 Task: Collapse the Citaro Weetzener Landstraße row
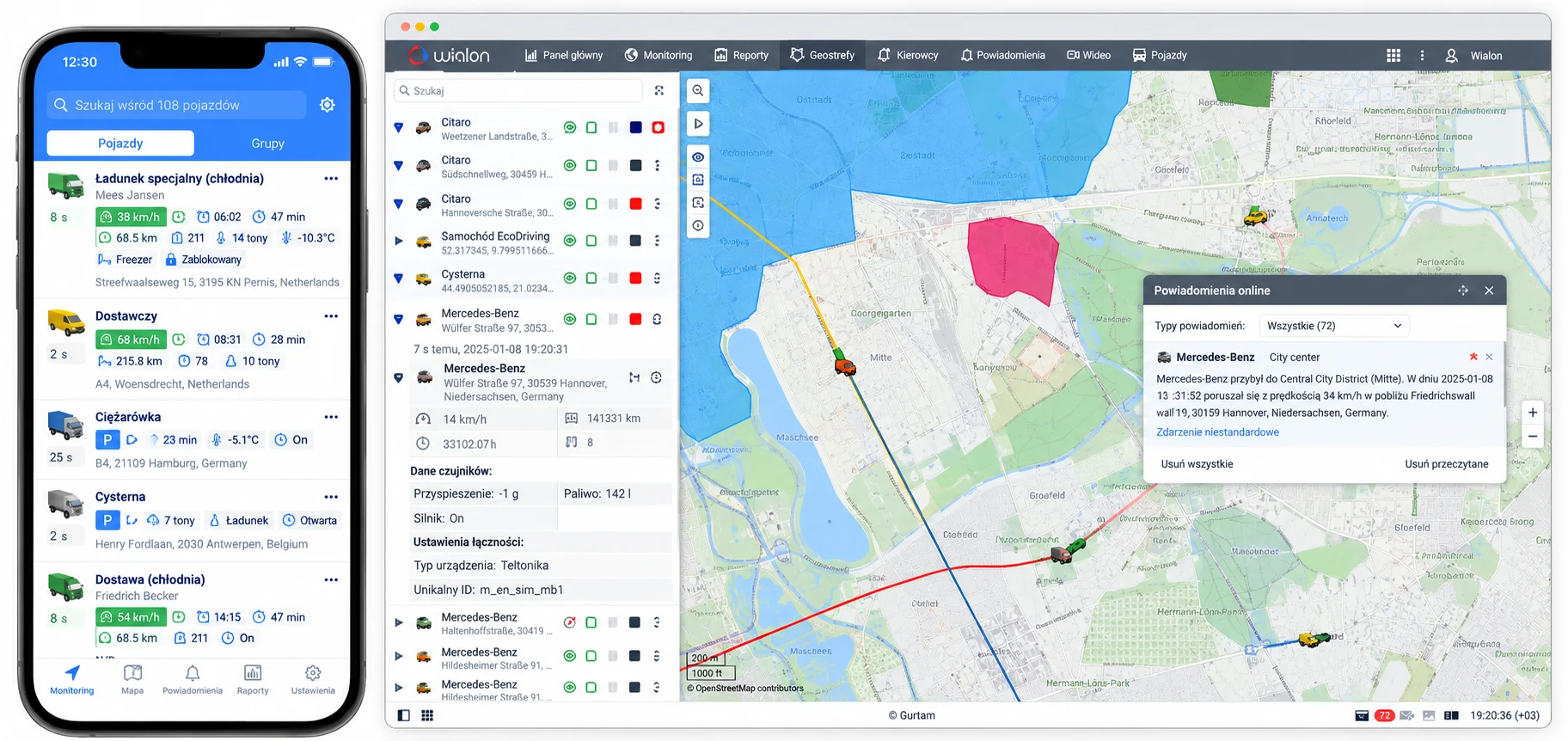tap(399, 127)
